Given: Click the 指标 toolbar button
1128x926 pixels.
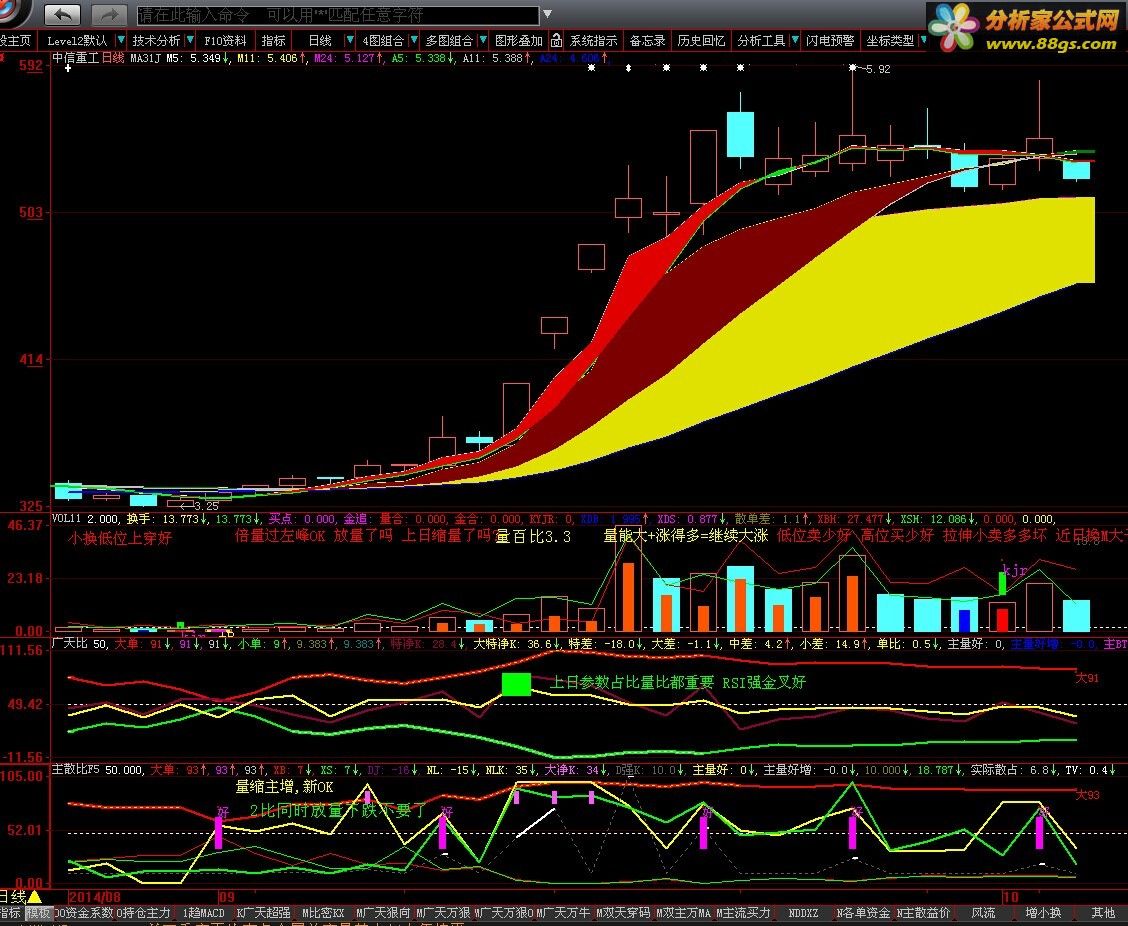Looking at the screenshot, I should [x=273, y=41].
